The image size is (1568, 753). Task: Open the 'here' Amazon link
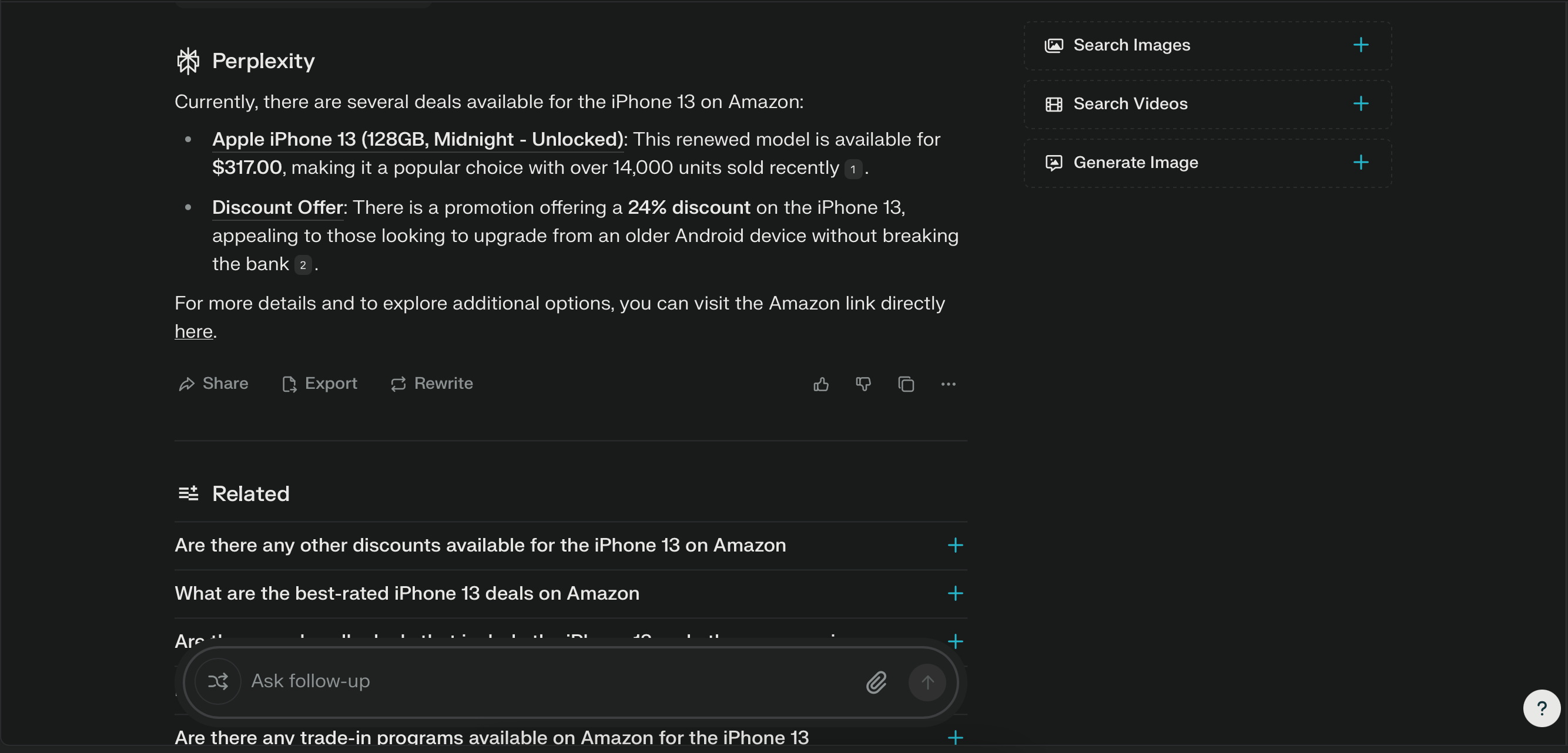click(193, 332)
